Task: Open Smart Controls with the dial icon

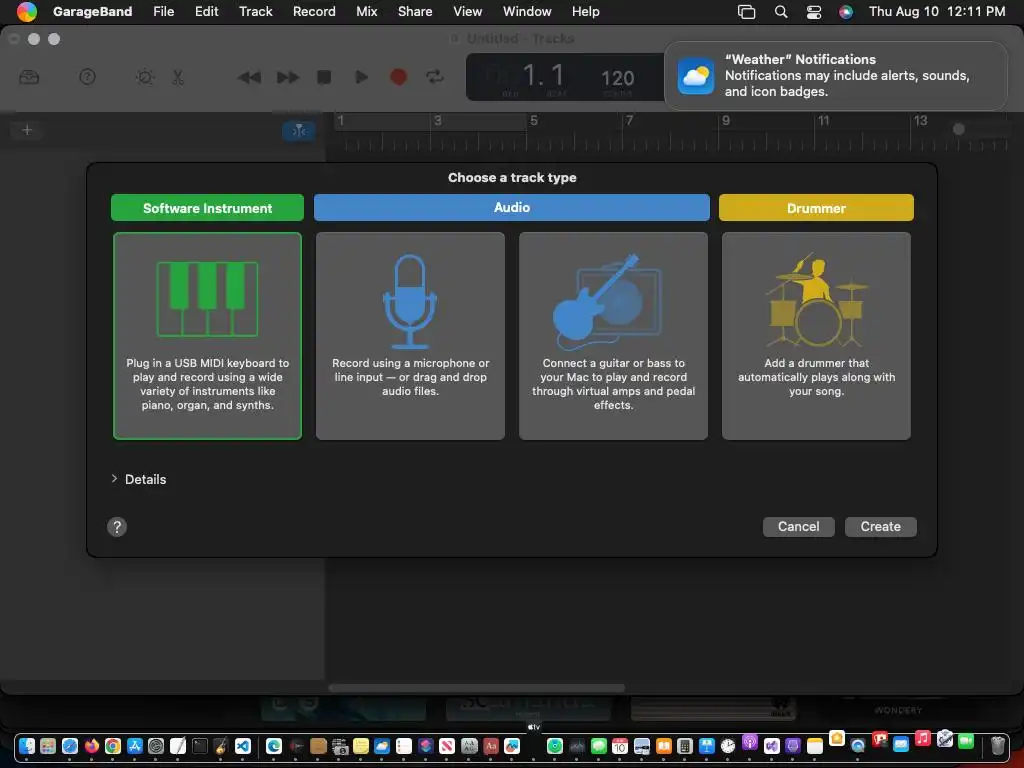Action: click(x=145, y=77)
